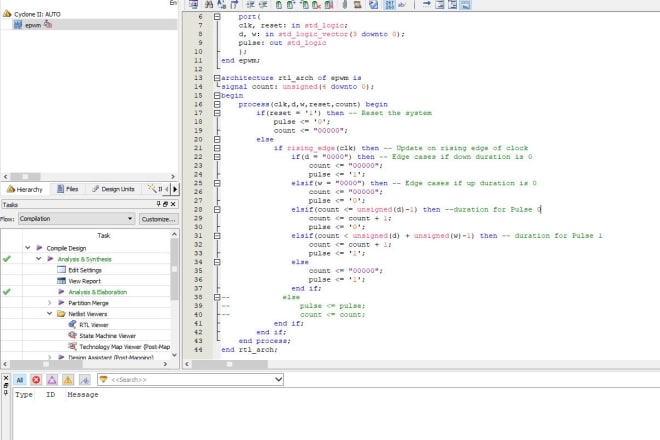Click the State Machine Viewer icon
Screen dimensions: 660x440
(72, 335)
